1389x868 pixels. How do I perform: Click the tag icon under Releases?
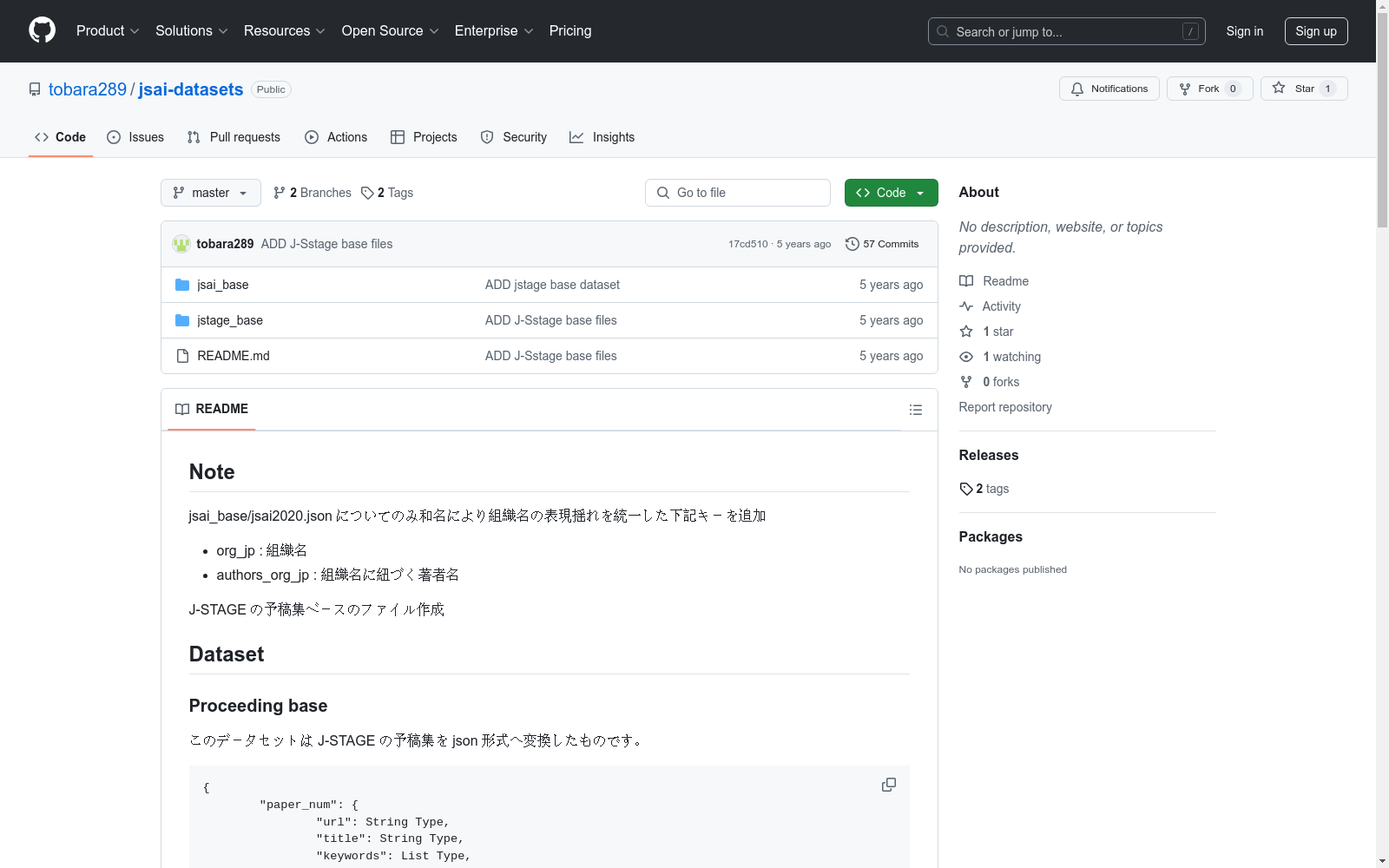[966, 489]
